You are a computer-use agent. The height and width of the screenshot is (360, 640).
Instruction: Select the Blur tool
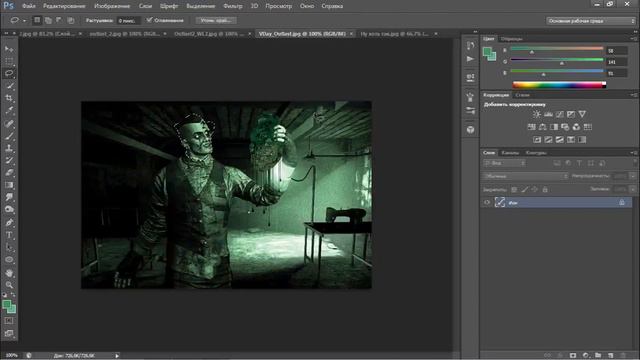coord(9,198)
